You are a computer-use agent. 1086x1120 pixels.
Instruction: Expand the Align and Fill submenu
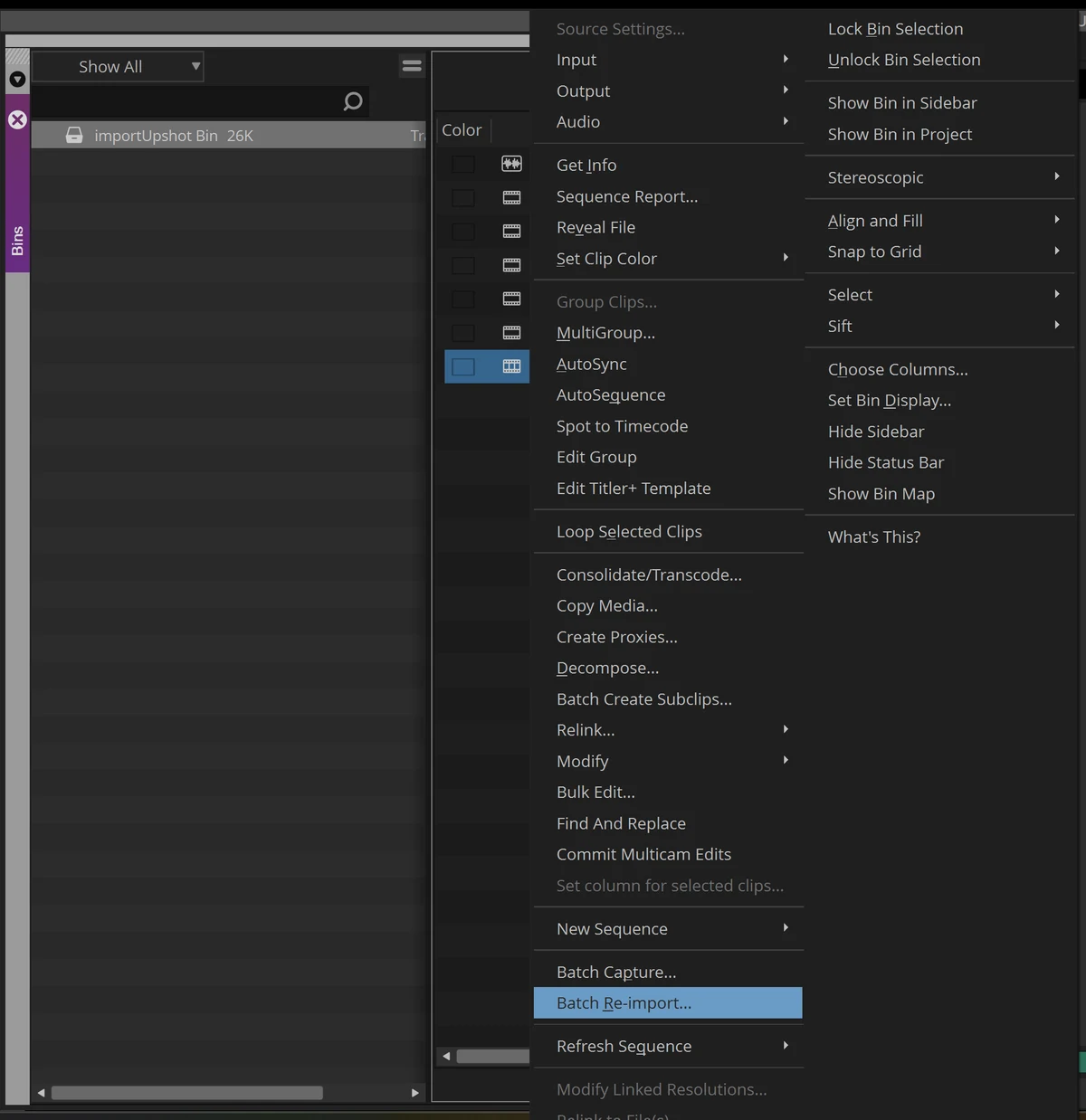(940, 221)
